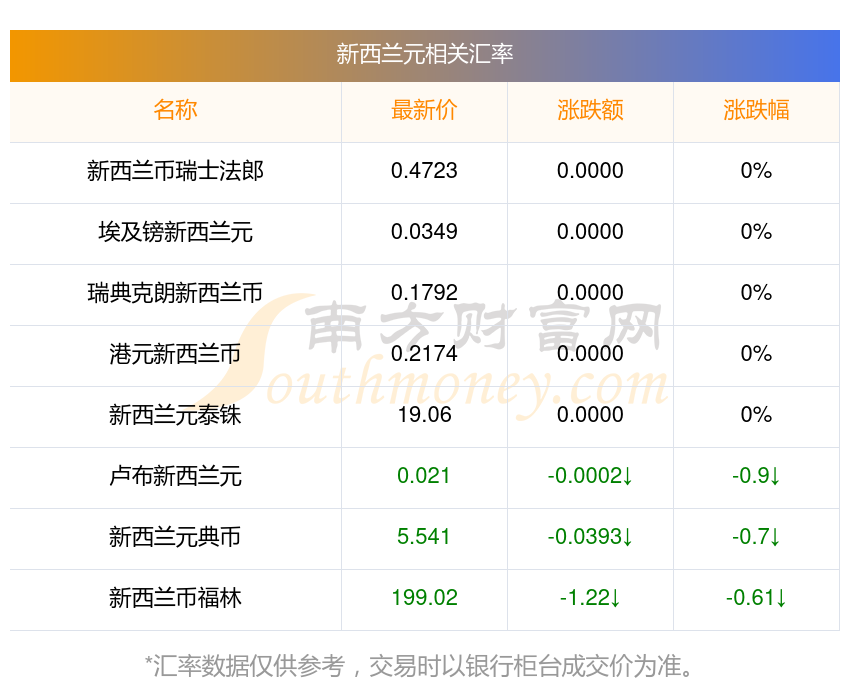The image size is (850, 698).
Task: Select the 涨跌额 column header
Action: [590, 110]
